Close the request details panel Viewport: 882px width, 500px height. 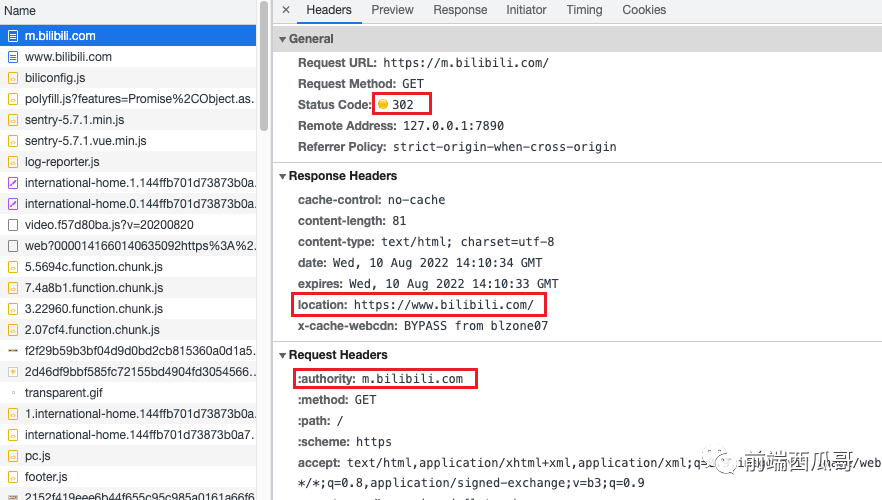[x=286, y=10]
